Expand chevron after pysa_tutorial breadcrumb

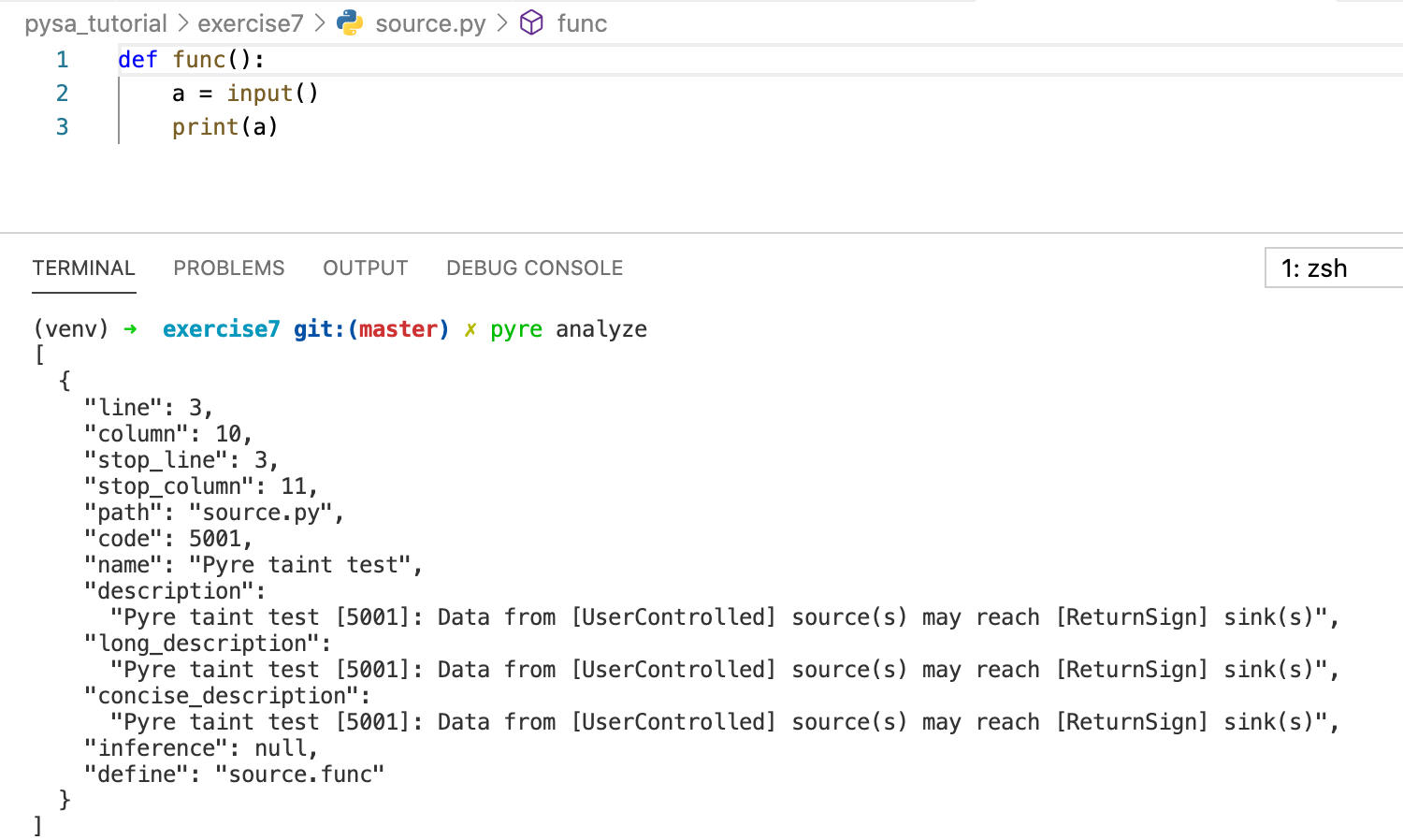[x=182, y=23]
